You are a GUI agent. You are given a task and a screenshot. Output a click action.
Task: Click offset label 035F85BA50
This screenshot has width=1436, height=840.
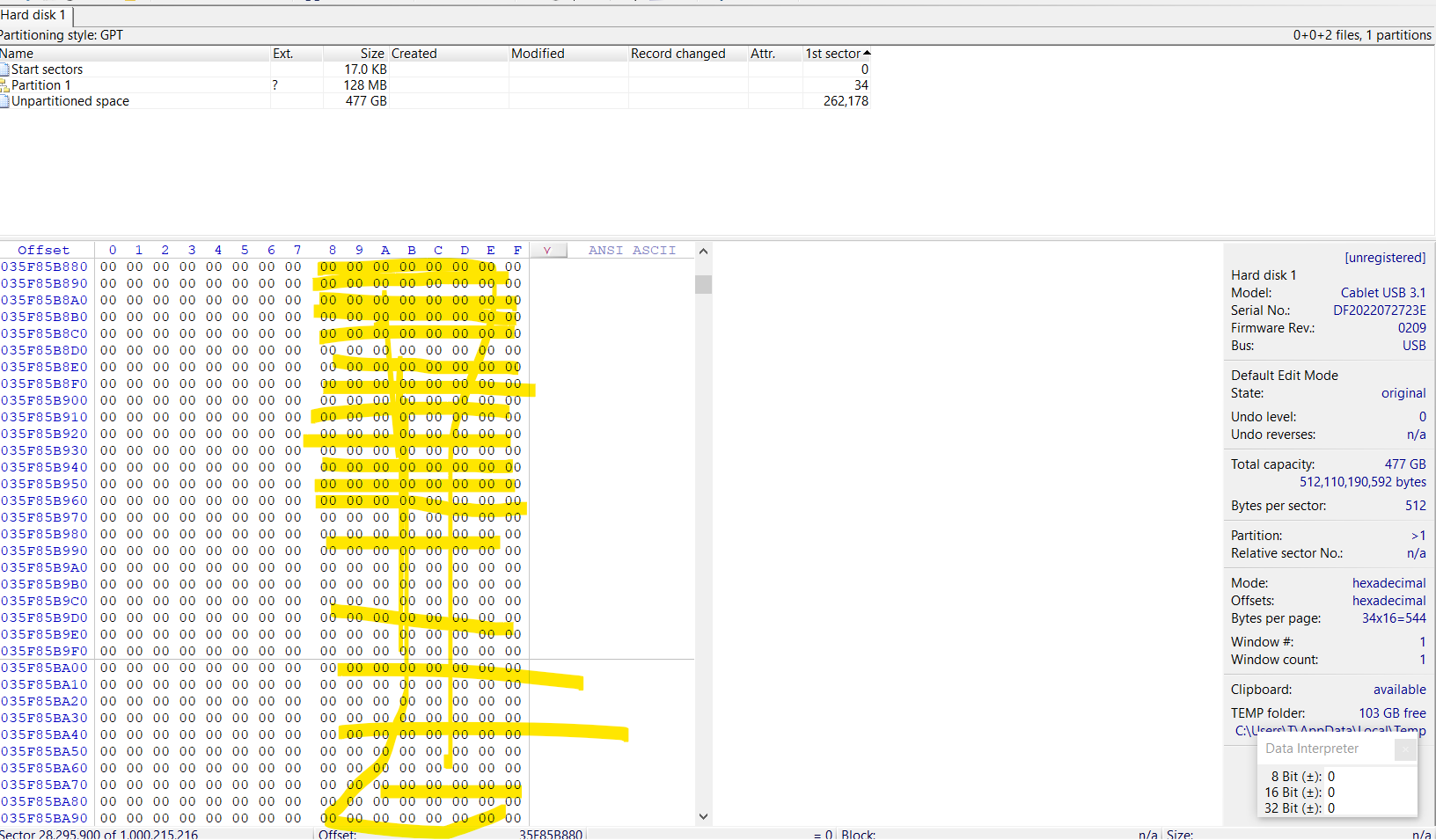coord(44,751)
